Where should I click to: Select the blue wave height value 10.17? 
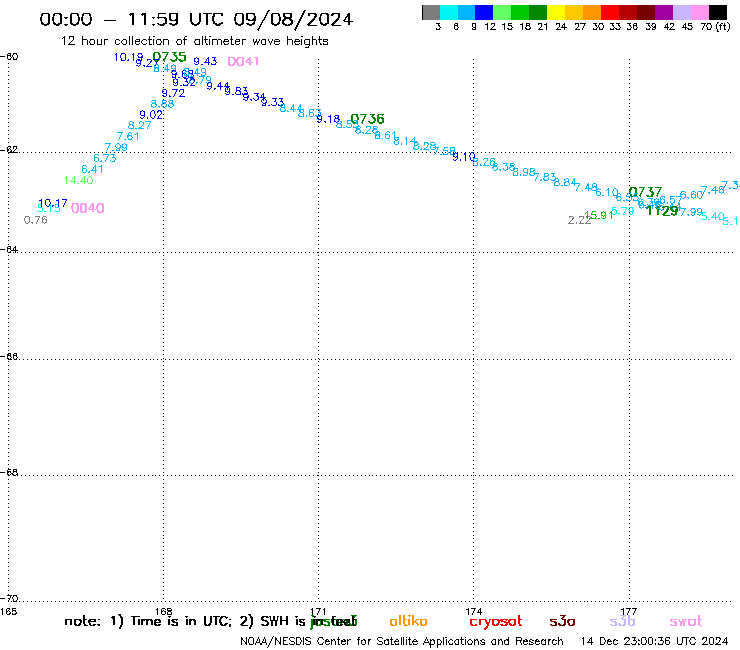53,203
